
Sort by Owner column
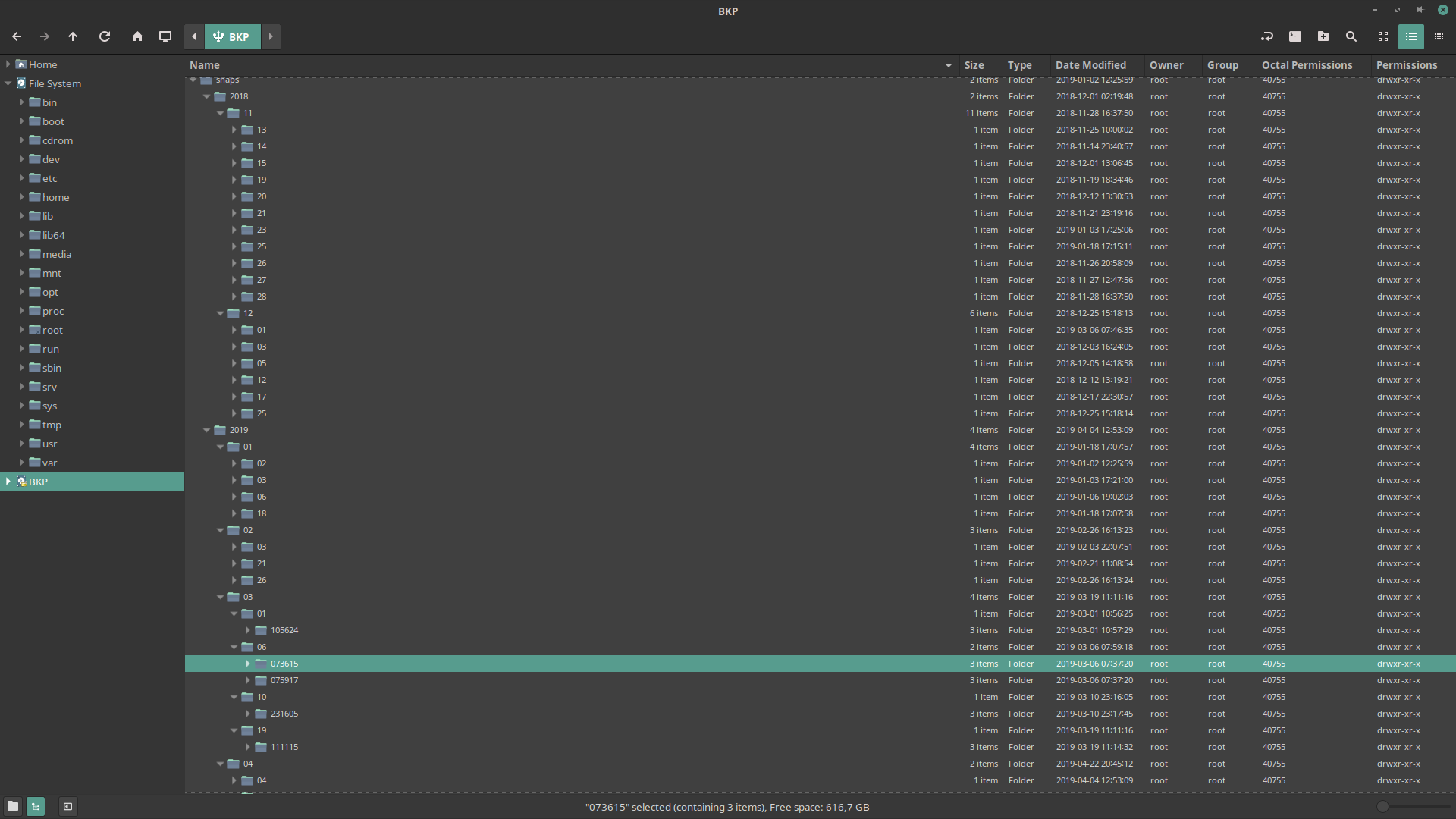point(1173,65)
